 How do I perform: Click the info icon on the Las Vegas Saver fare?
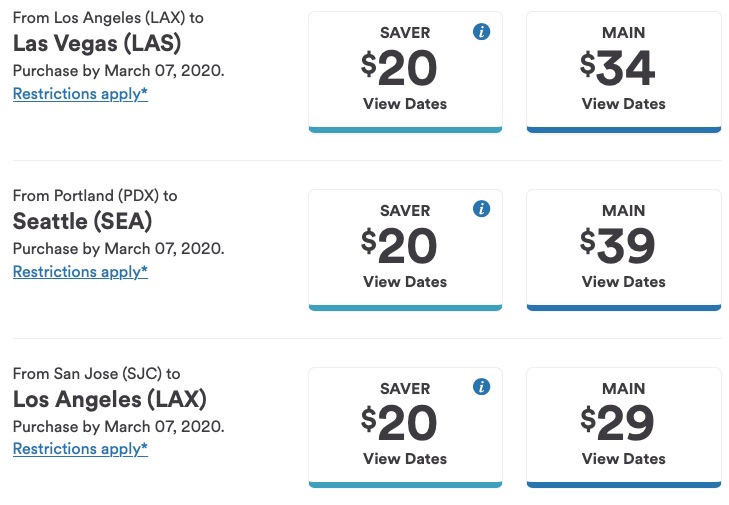481,32
